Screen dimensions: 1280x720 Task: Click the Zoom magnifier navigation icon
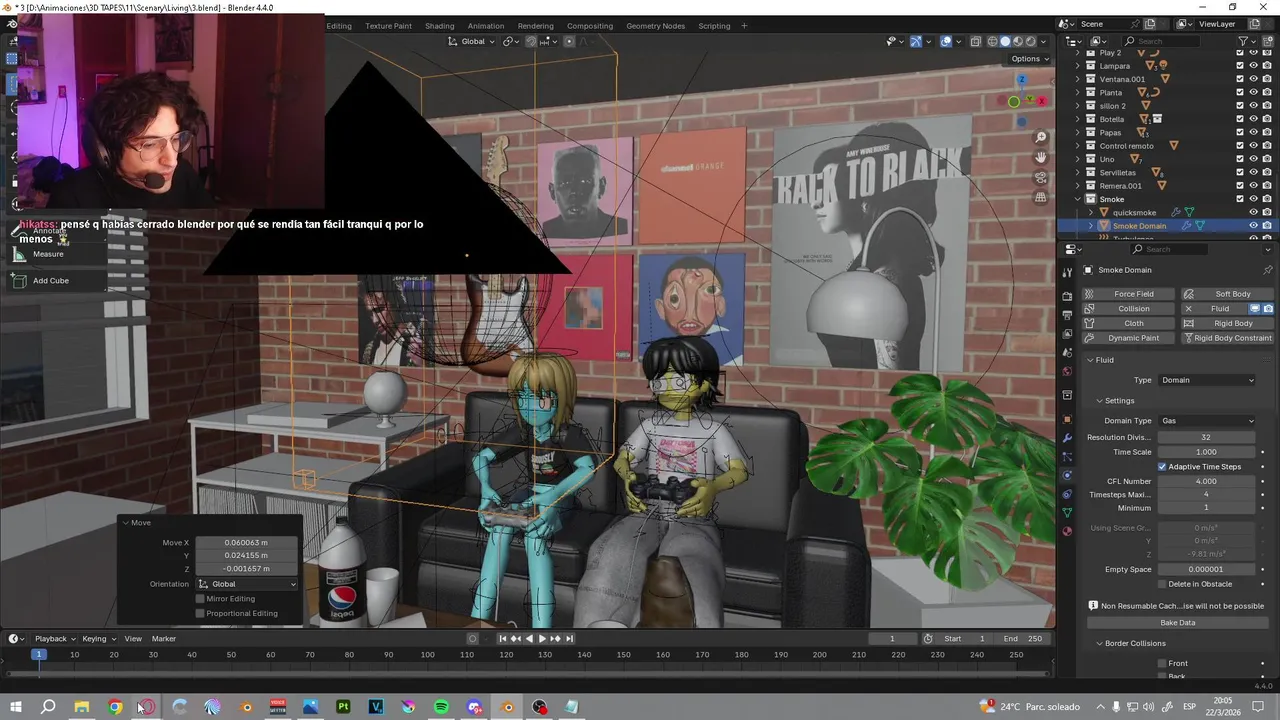[x=1041, y=137]
